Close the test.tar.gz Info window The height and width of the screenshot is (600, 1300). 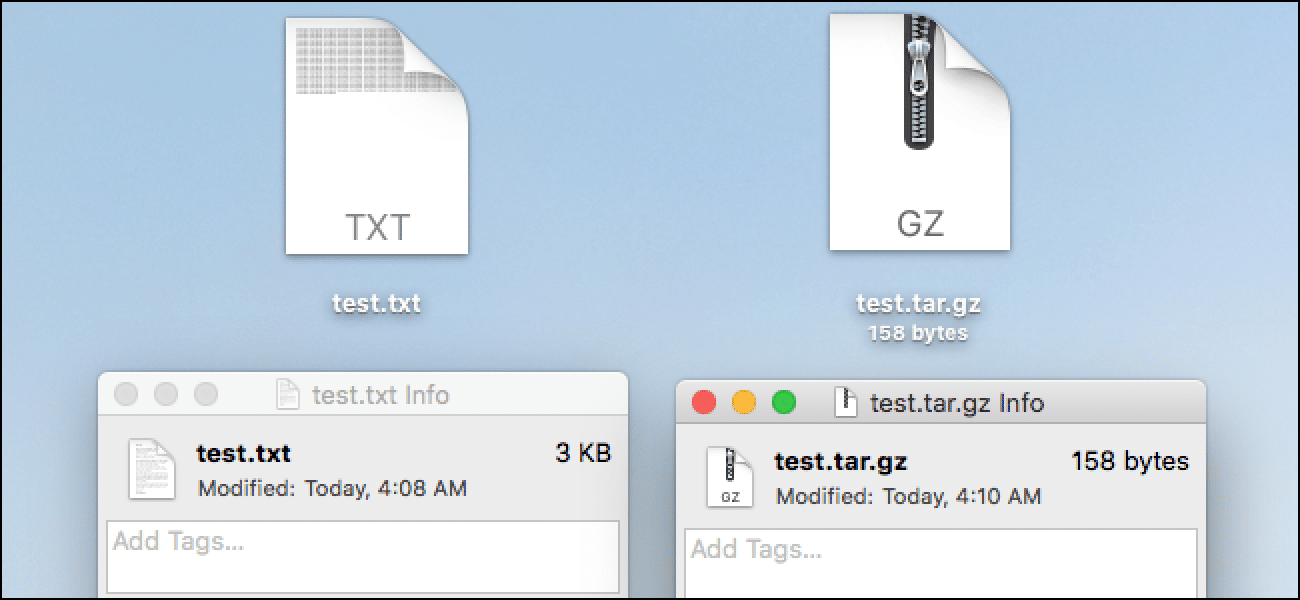(x=705, y=403)
